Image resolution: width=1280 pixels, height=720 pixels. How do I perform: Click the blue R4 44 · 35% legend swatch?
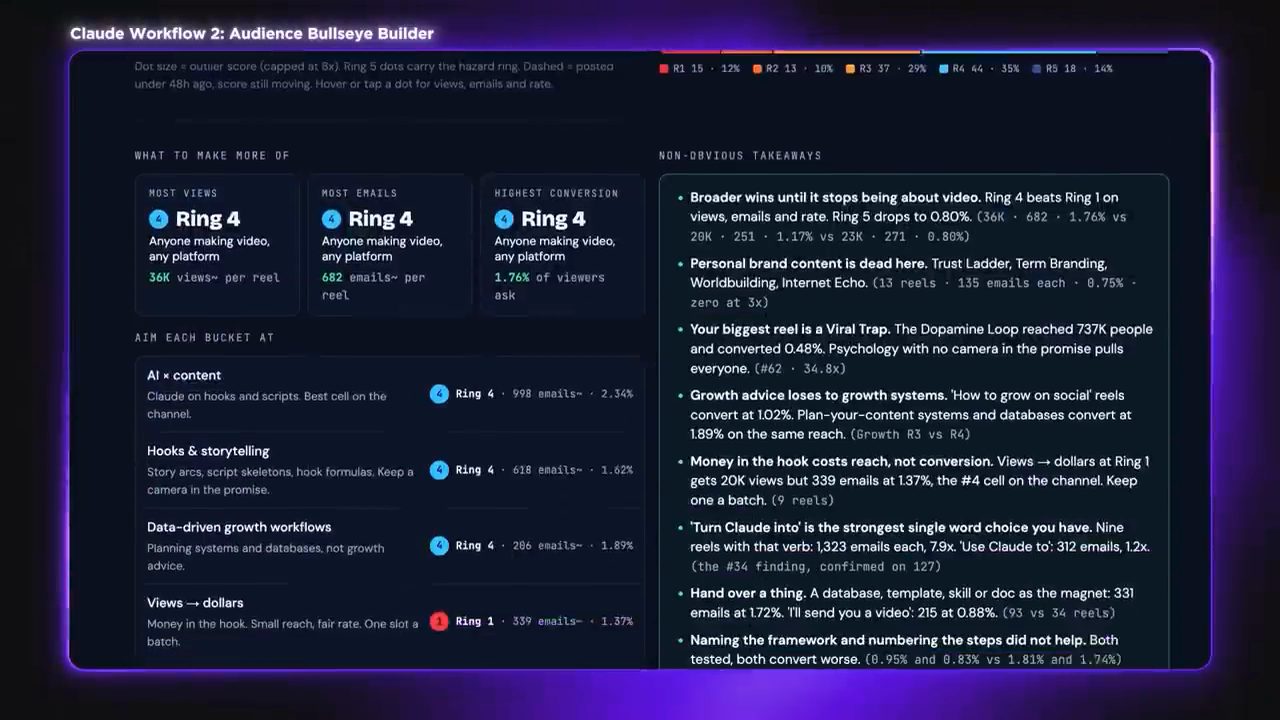click(944, 69)
